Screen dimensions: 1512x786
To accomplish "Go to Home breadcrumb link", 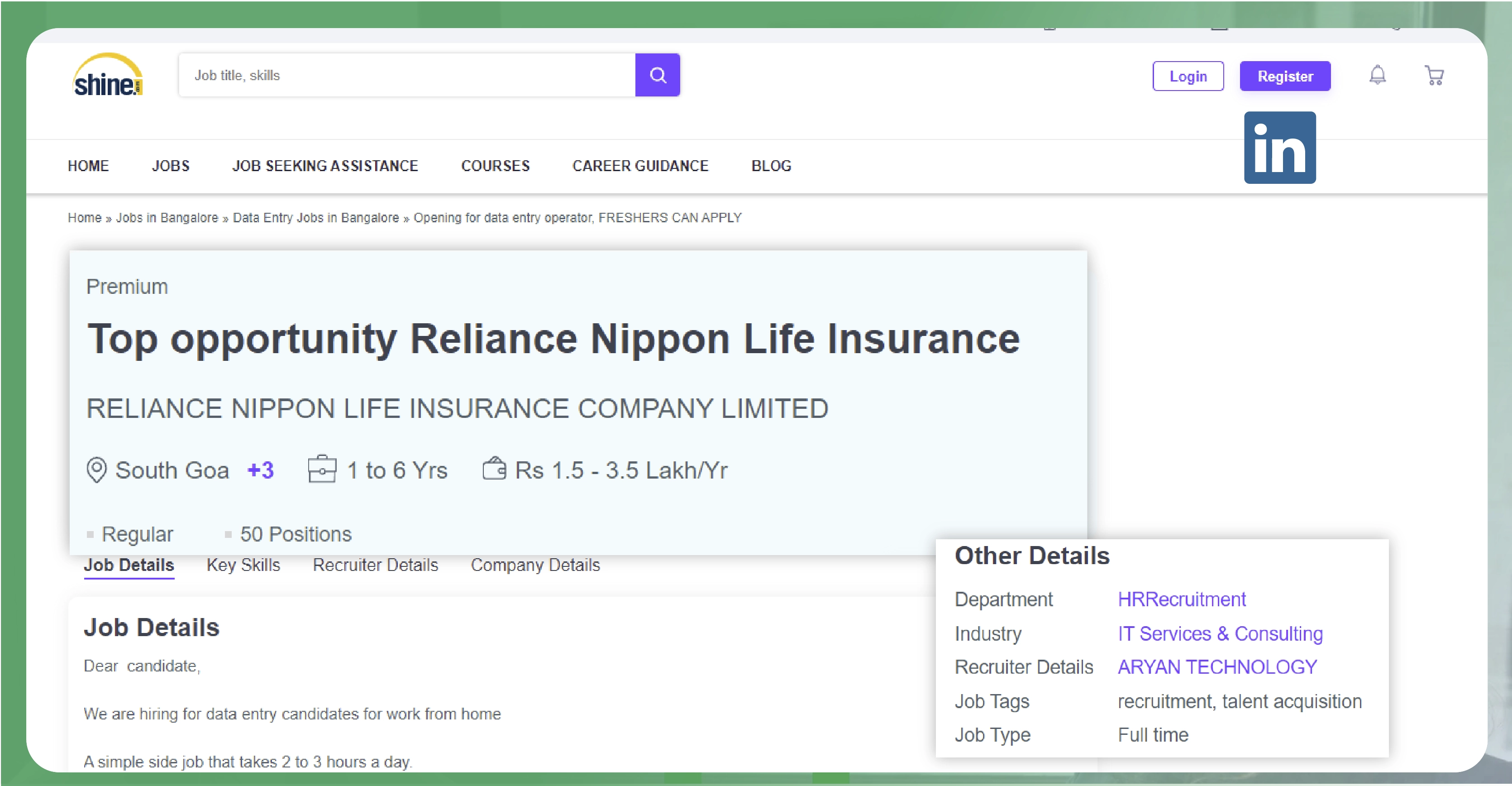I will tap(85, 218).
